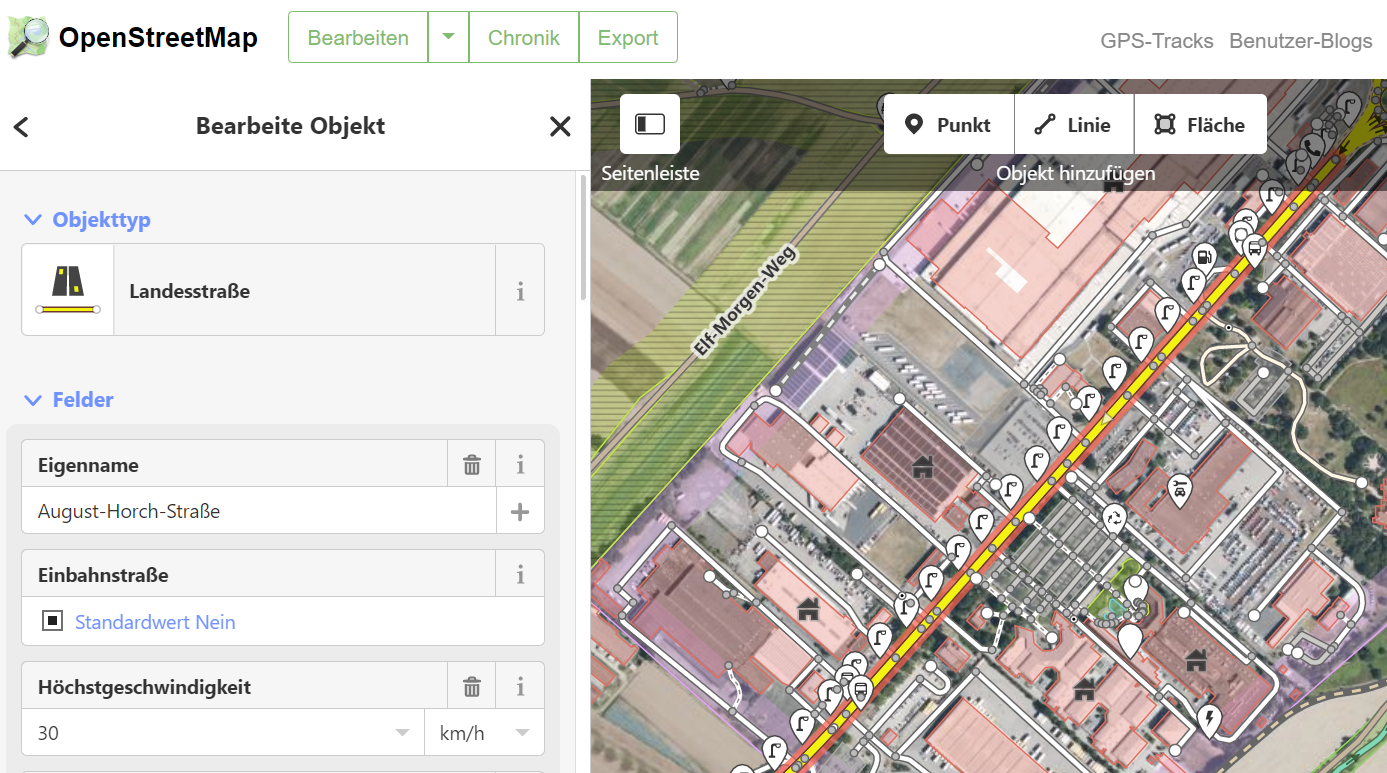Viewport: 1387px width, 773px height.
Task: Click the Landesstraße preset button label
Action: click(x=305, y=291)
